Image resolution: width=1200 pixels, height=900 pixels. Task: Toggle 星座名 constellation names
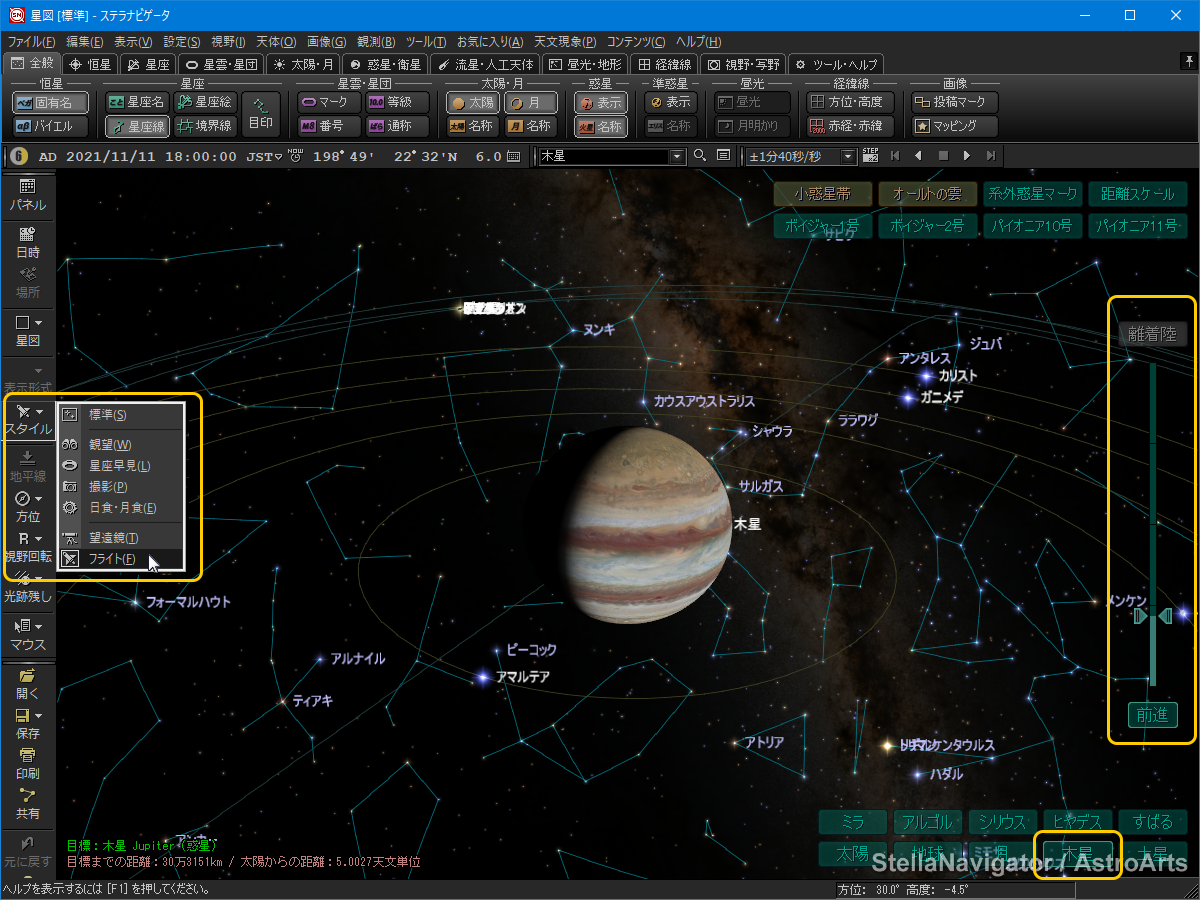coord(137,102)
